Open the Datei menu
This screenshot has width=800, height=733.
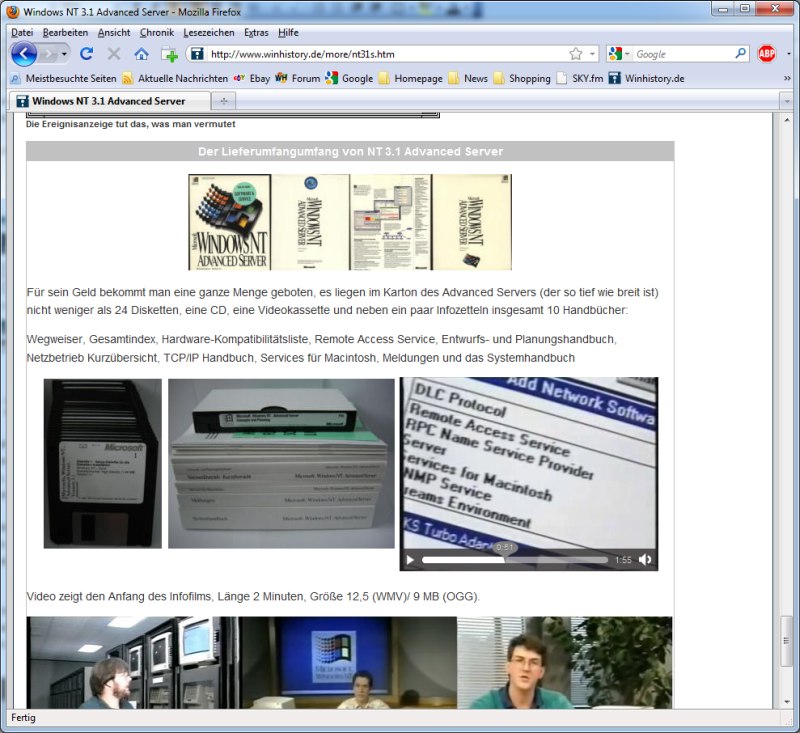tap(22, 33)
